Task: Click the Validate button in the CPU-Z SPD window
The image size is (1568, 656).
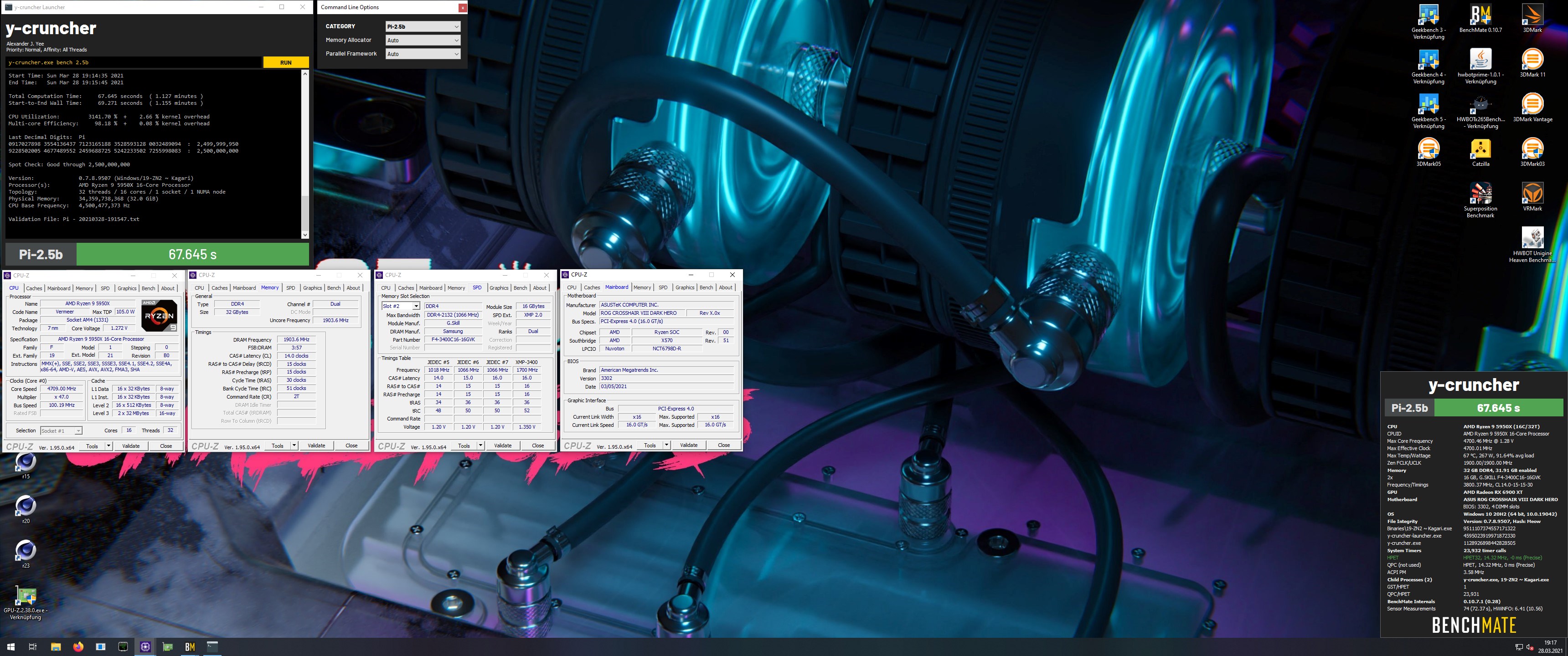Action: (x=503, y=446)
